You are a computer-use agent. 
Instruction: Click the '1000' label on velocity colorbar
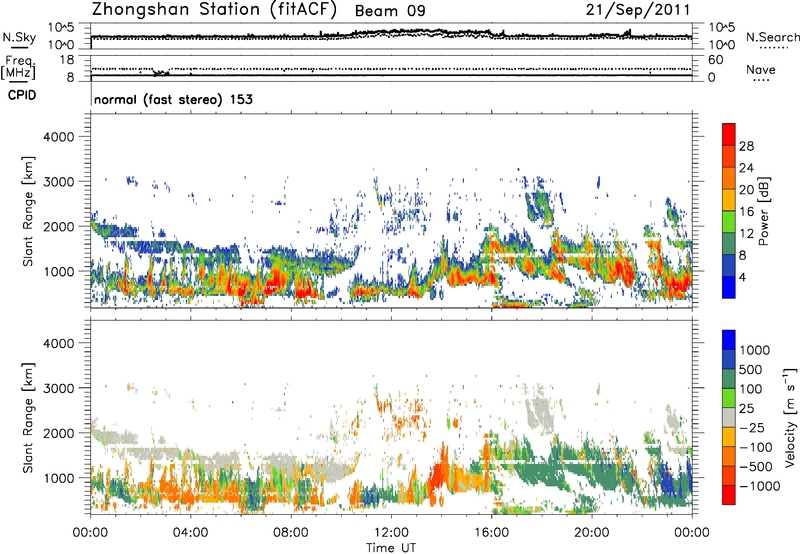[x=755, y=350]
